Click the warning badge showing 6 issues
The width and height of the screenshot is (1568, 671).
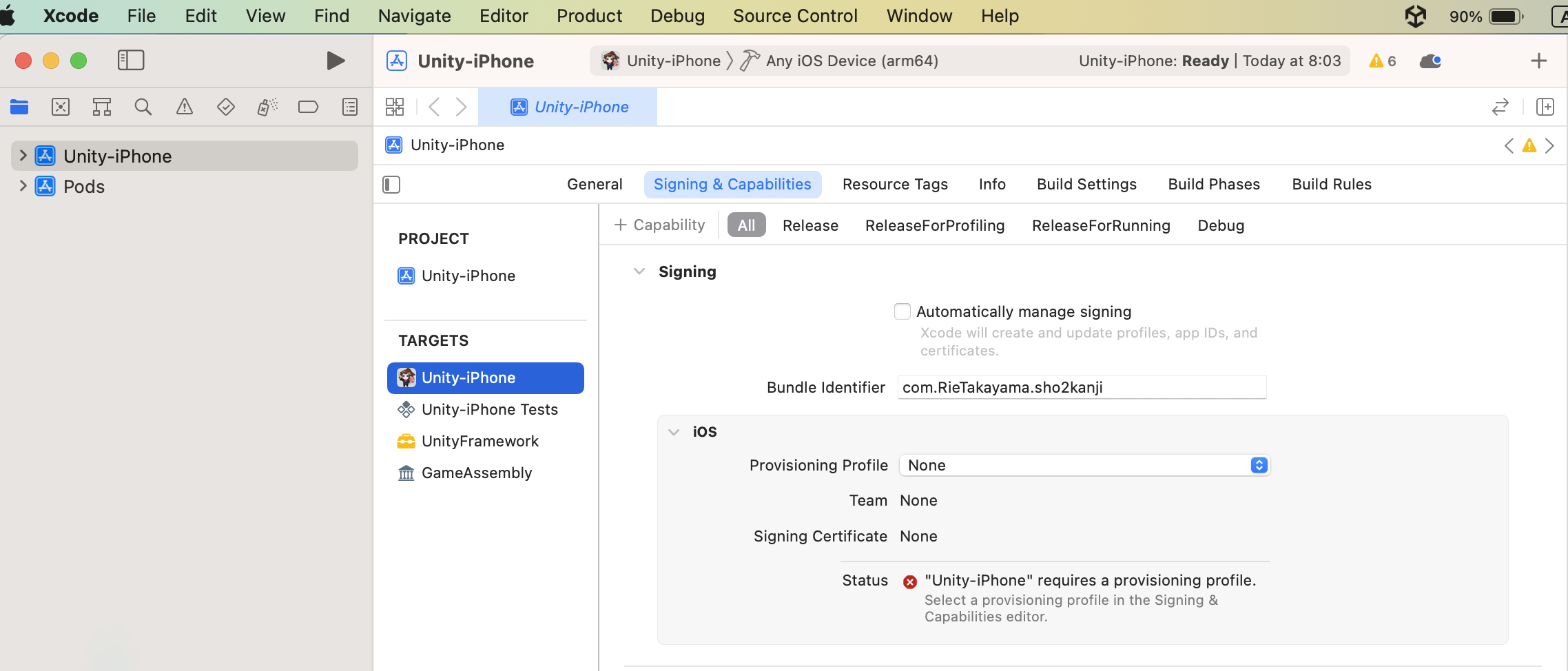click(1381, 61)
